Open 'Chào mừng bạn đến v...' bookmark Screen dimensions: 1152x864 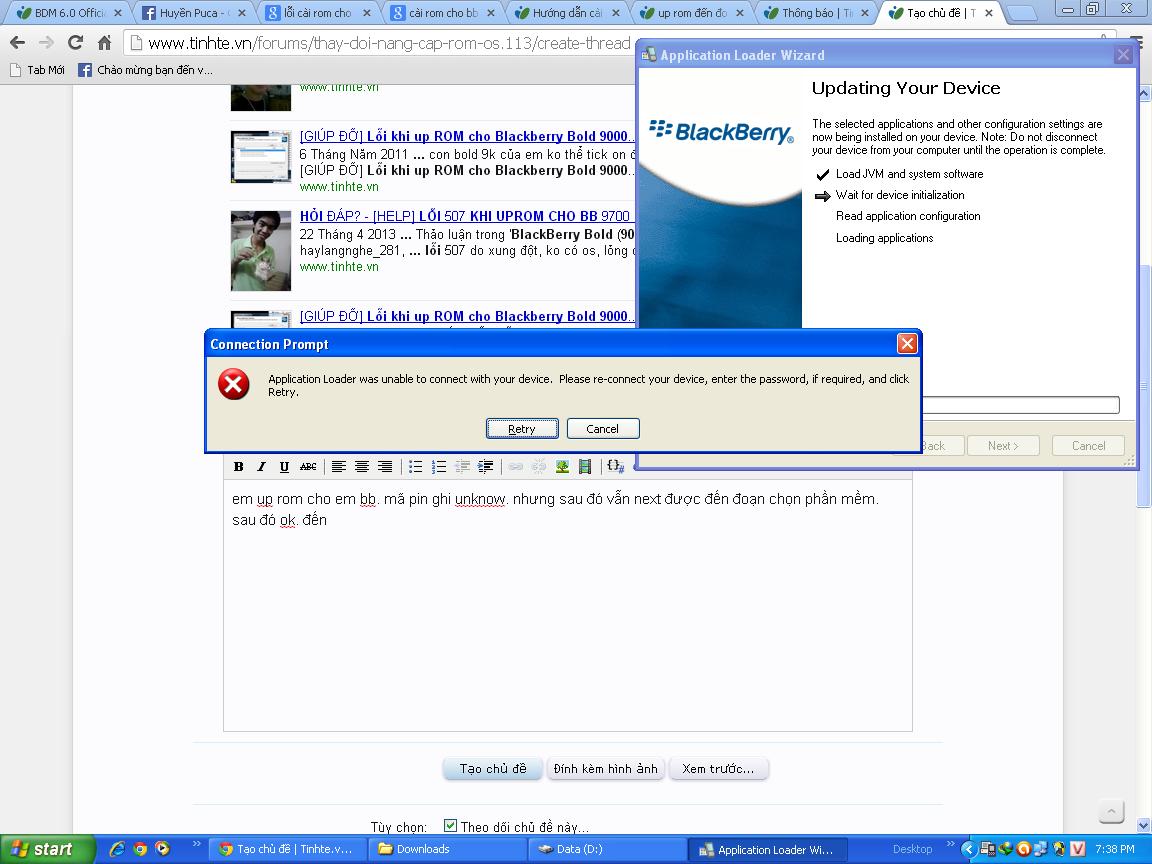coord(145,70)
